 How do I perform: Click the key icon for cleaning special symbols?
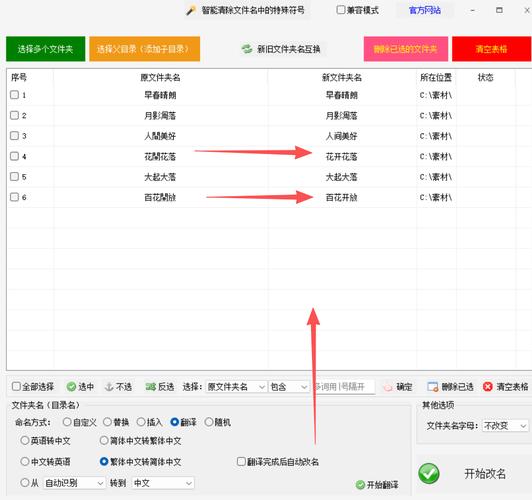tap(191, 11)
